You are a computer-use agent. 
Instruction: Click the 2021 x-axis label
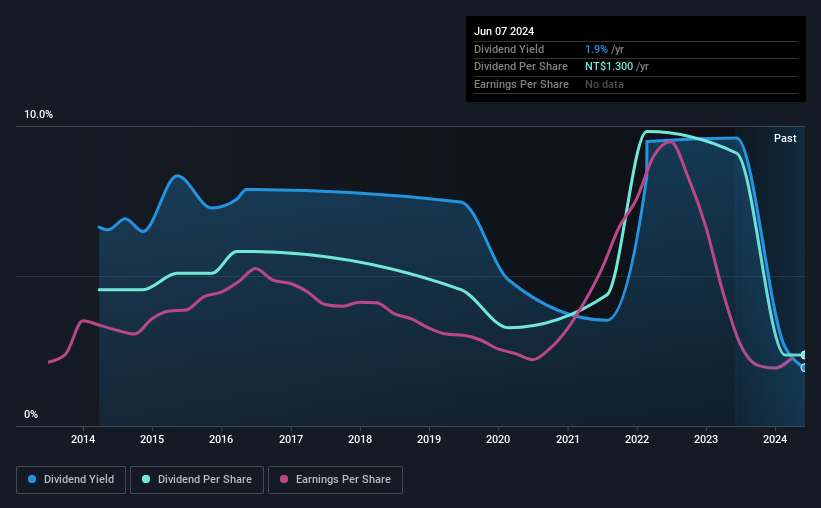point(568,439)
